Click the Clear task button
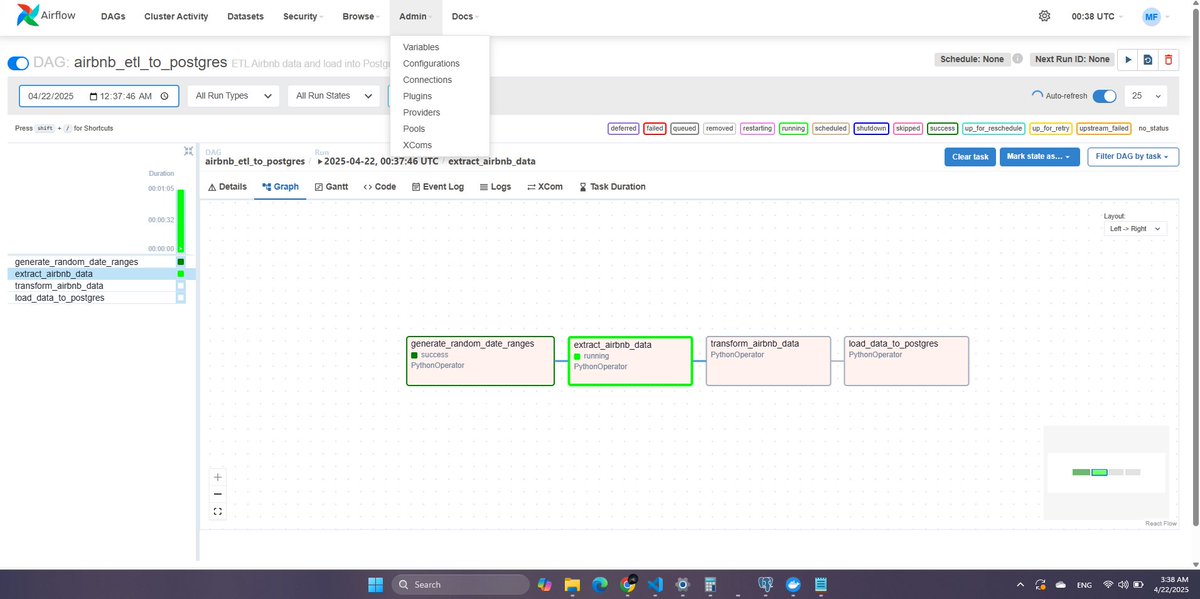The height and width of the screenshot is (599, 1200). 969,157
